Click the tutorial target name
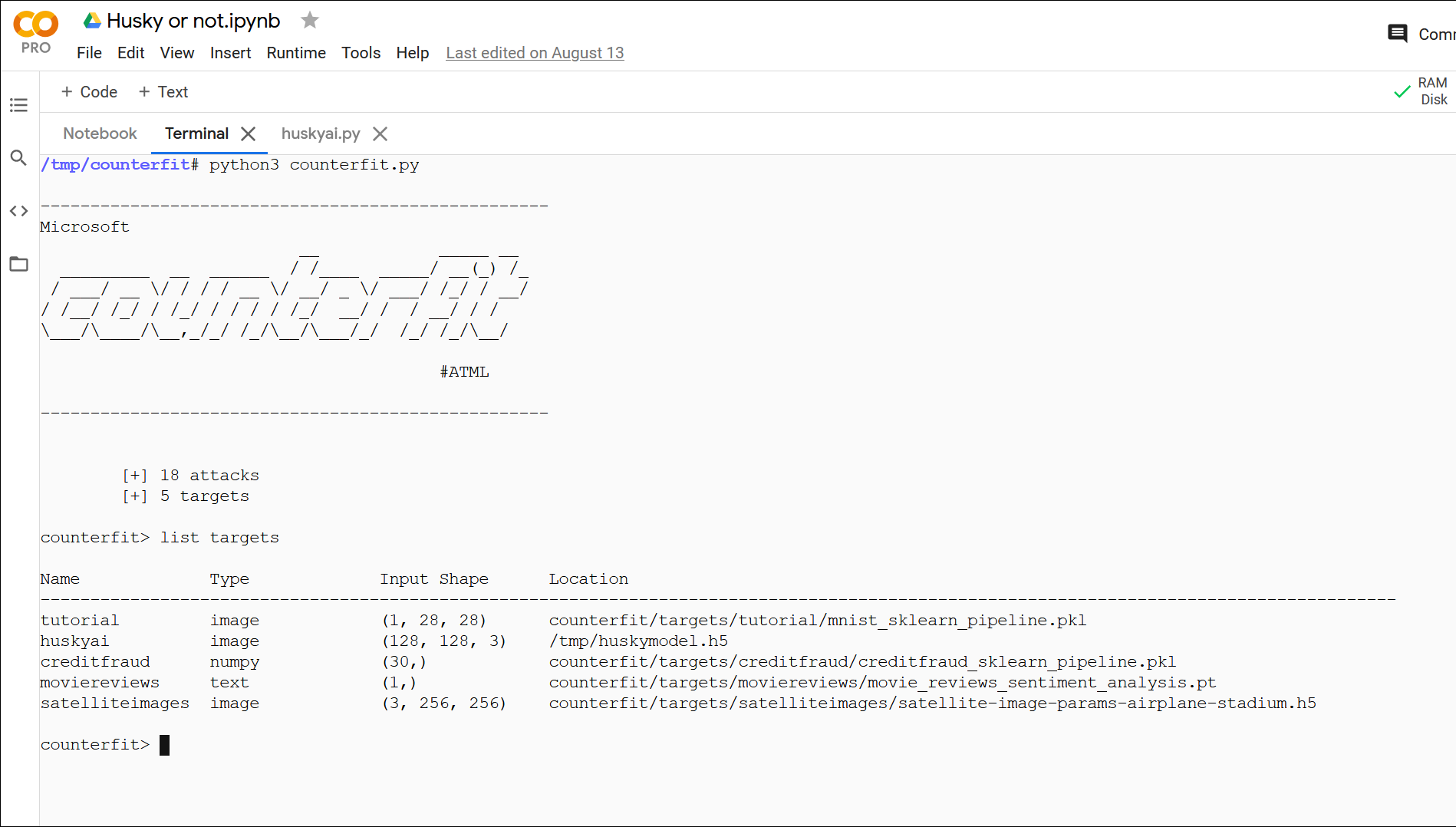Viewport: 1456px width, 827px height. pos(80,621)
